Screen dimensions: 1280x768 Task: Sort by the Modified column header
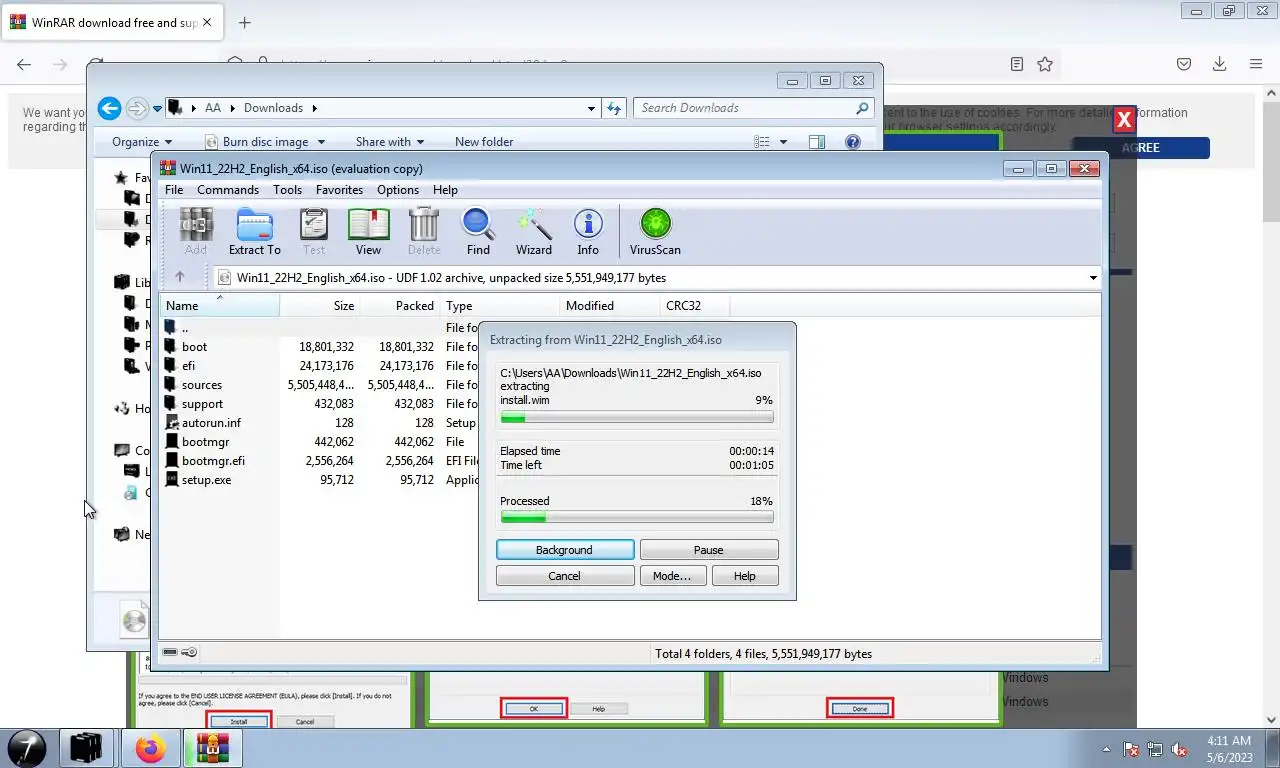[x=609, y=305]
